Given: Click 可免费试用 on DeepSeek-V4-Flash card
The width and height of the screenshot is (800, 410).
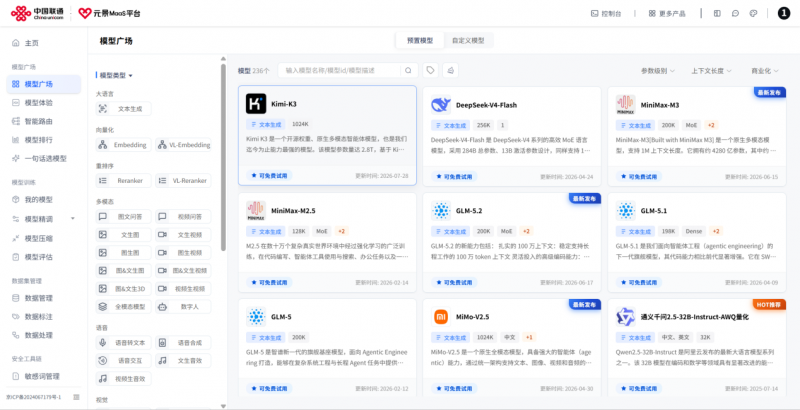Looking at the screenshot, I should tap(454, 176).
